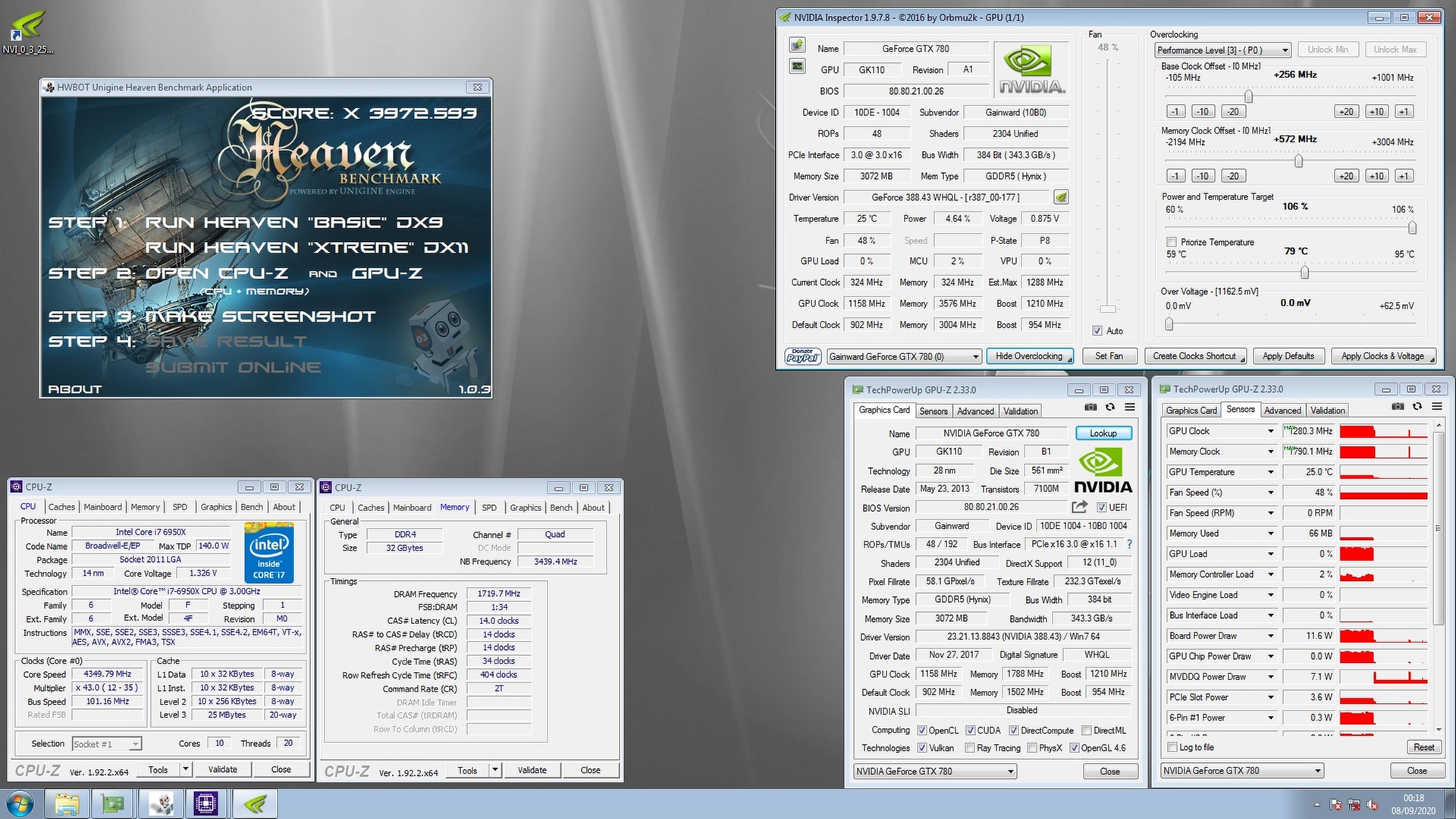Image resolution: width=1456 pixels, height=819 pixels.
Task: Click the GPU-Z taskbar icon
Action: click(113, 804)
